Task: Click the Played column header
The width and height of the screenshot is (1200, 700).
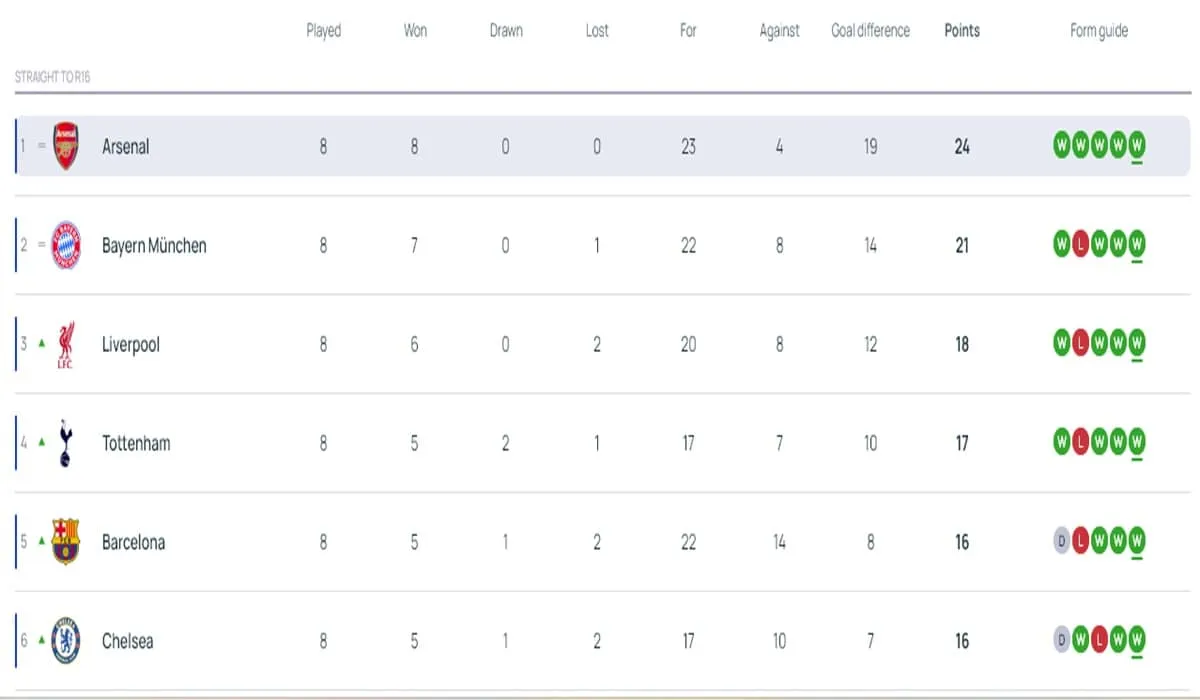Action: click(x=323, y=31)
